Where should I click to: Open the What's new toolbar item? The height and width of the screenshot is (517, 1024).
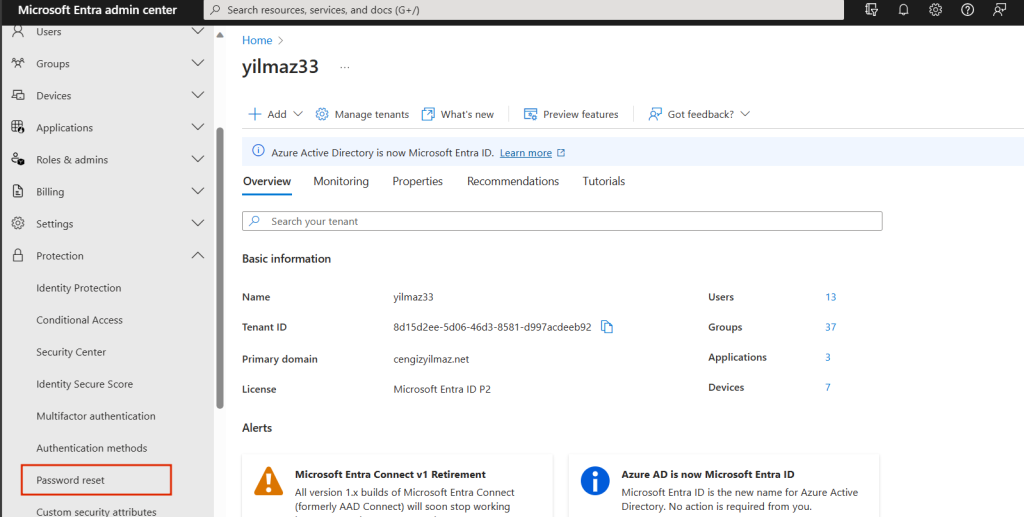point(458,114)
